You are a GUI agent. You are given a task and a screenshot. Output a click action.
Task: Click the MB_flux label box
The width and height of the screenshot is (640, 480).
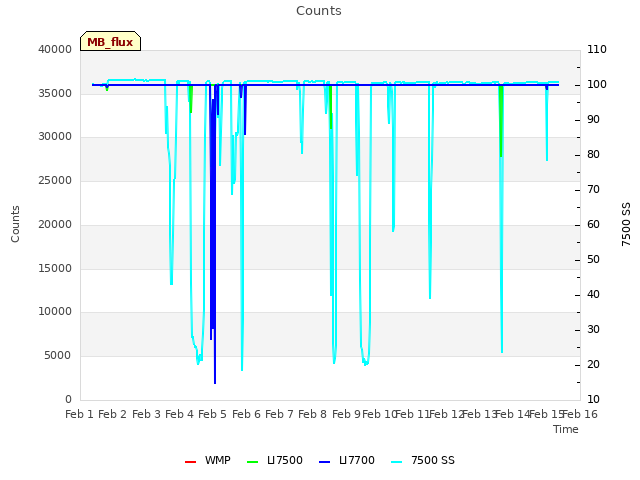coord(110,41)
